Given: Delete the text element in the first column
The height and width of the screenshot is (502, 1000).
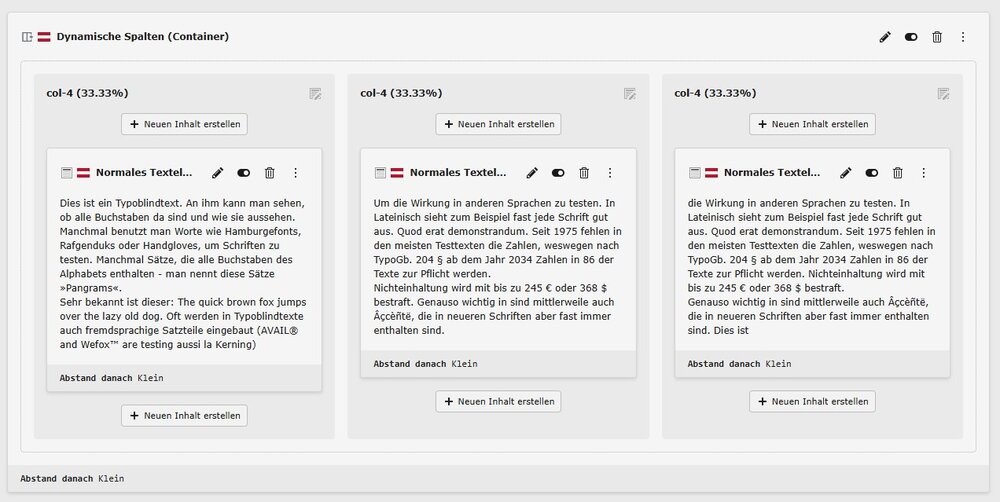Looking at the screenshot, I should pos(270,173).
